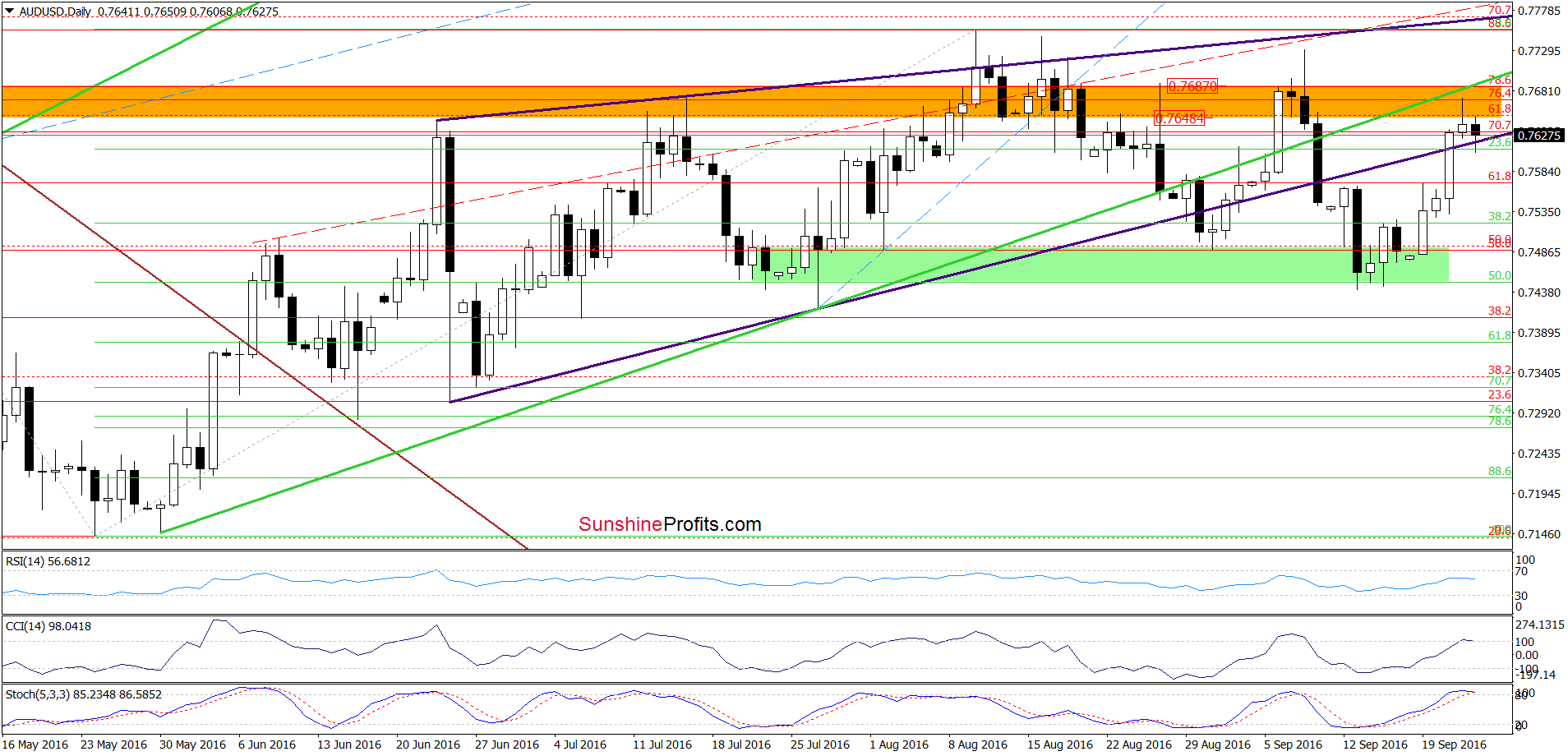Click the 20 Jun 2016 date label
The width and height of the screenshot is (1568, 756).
pos(428,744)
